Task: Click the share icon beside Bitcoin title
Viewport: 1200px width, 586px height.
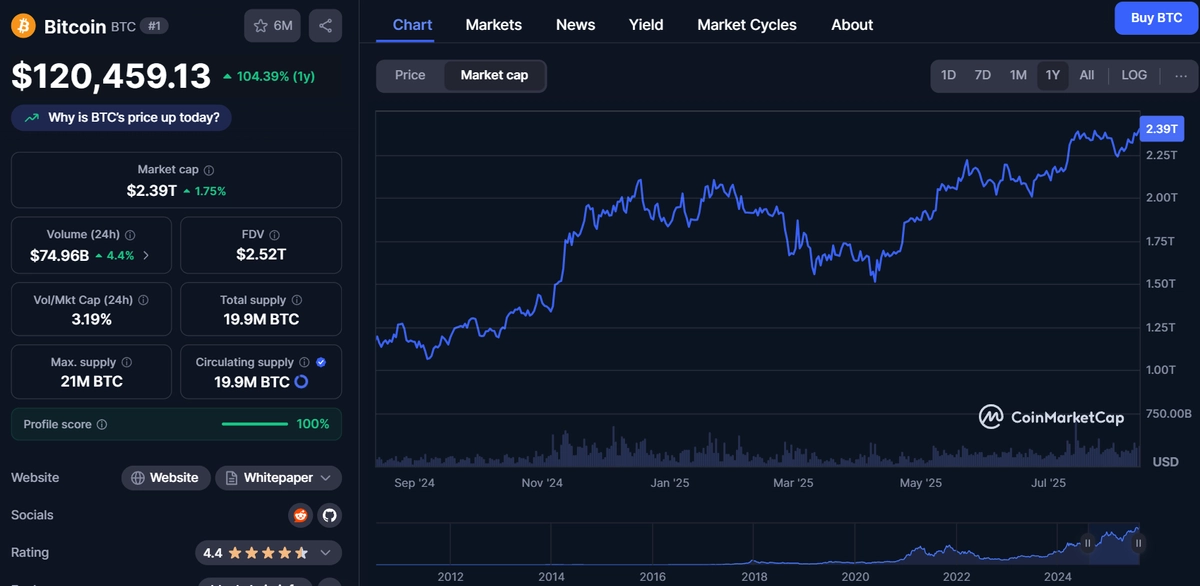Action: click(325, 25)
